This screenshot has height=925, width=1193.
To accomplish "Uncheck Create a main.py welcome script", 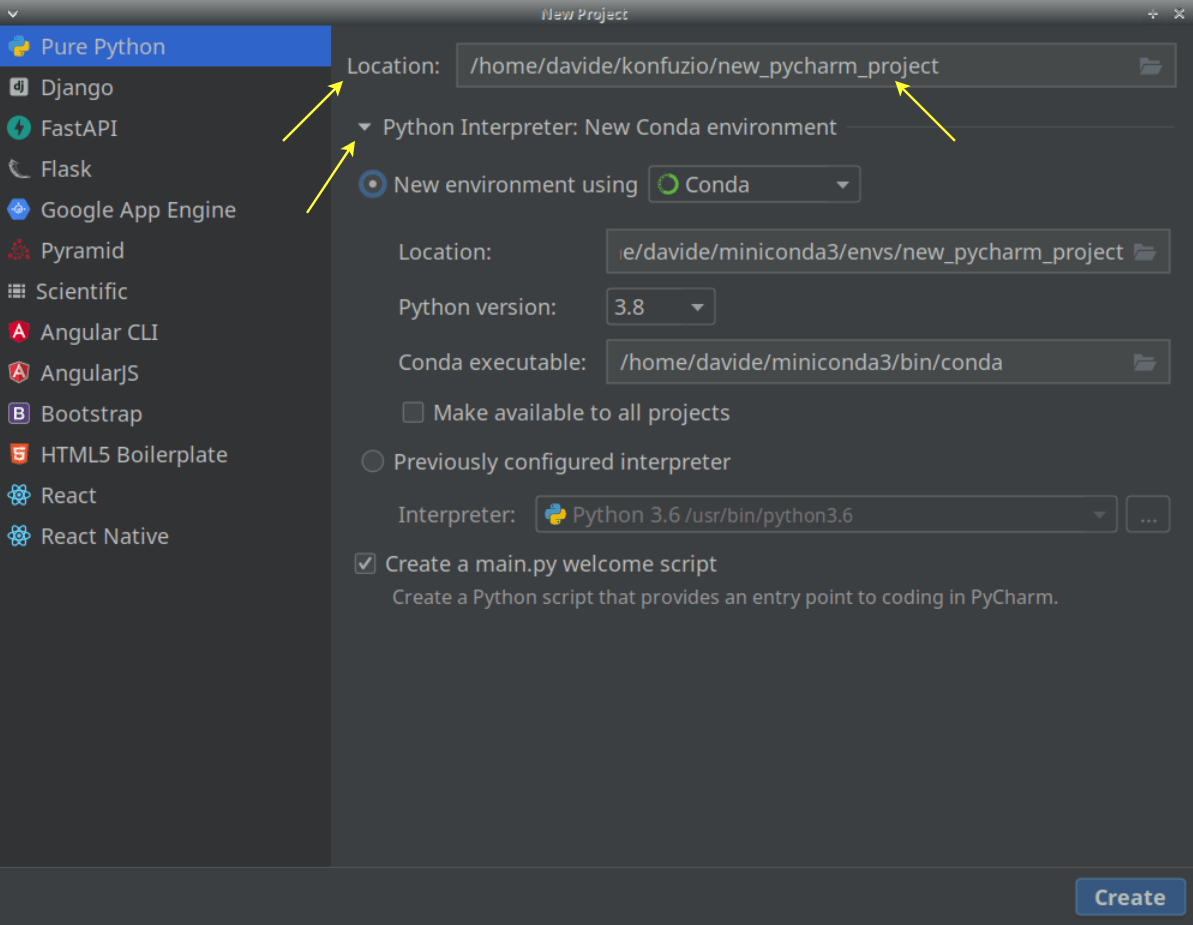I will click(x=365, y=563).
